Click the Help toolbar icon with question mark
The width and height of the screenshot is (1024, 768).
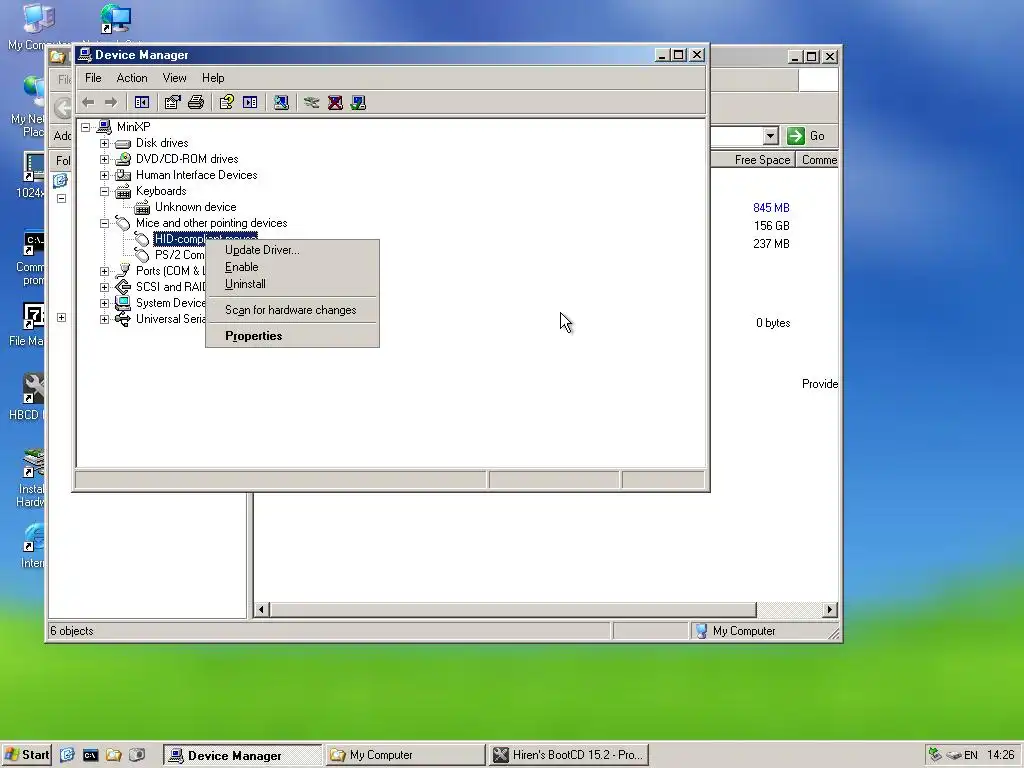click(x=227, y=103)
